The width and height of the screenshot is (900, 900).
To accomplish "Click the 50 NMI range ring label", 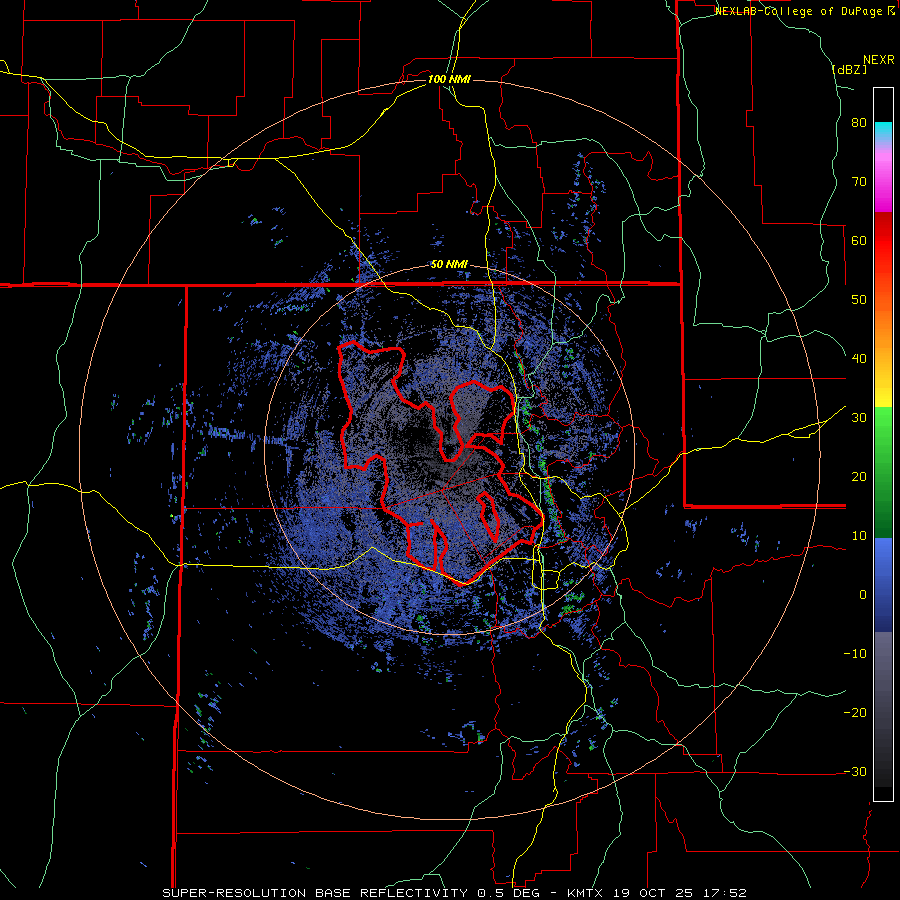I will pos(449,265).
